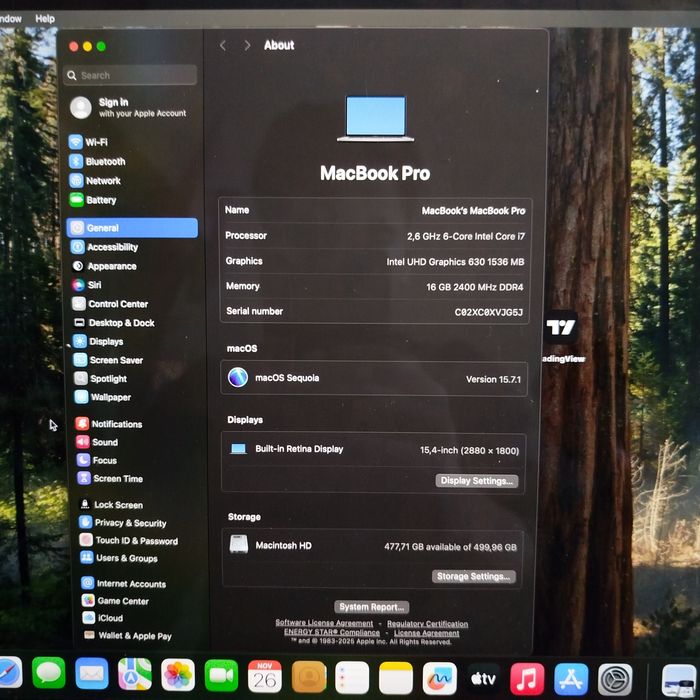Click macOS Sequoia Version 15.7.1 row
Viewport: 700px width, 700px height.
pyautogui.click(x=374, y=379)
